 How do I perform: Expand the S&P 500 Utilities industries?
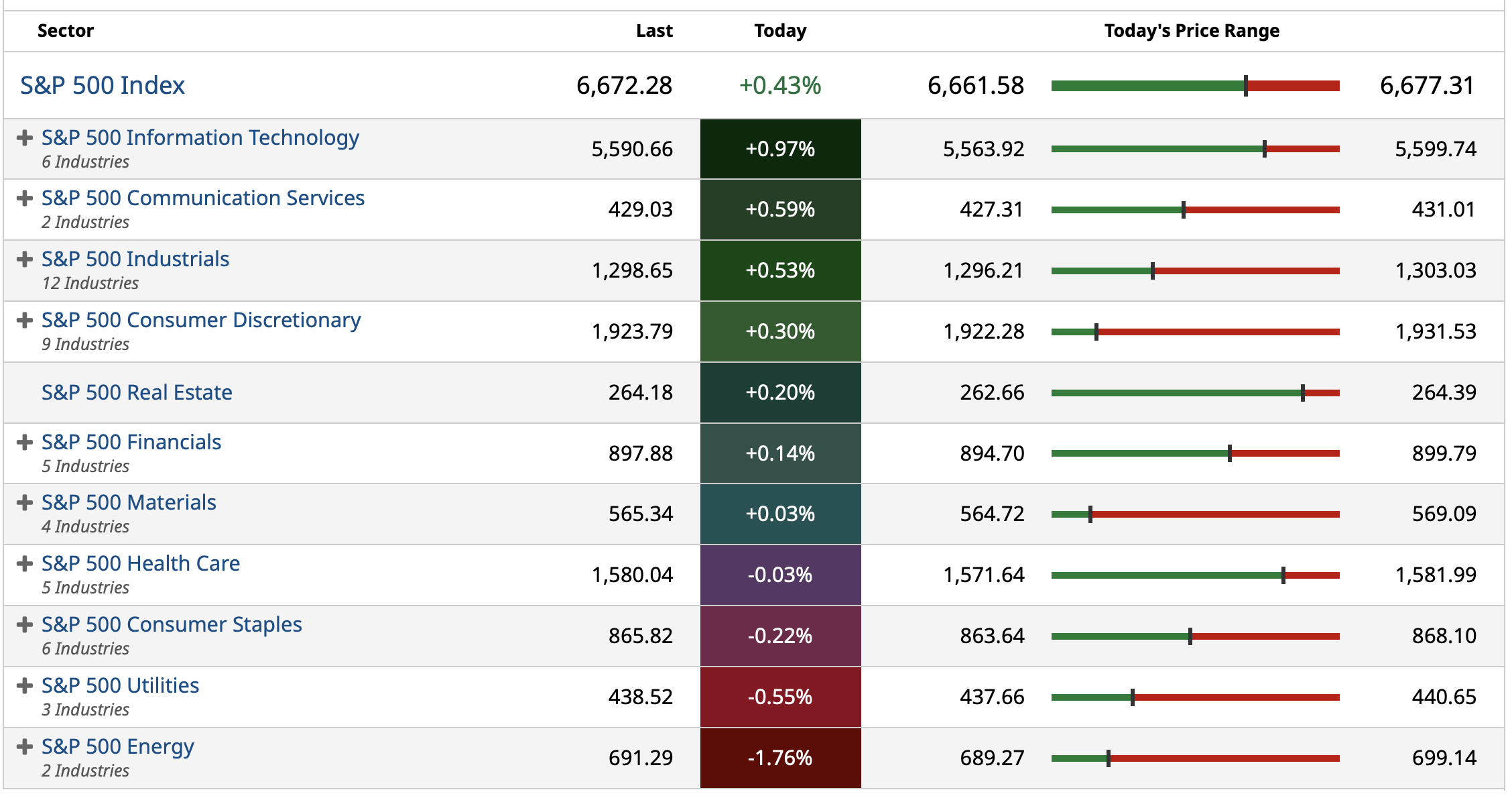click(x=25, y=686)
